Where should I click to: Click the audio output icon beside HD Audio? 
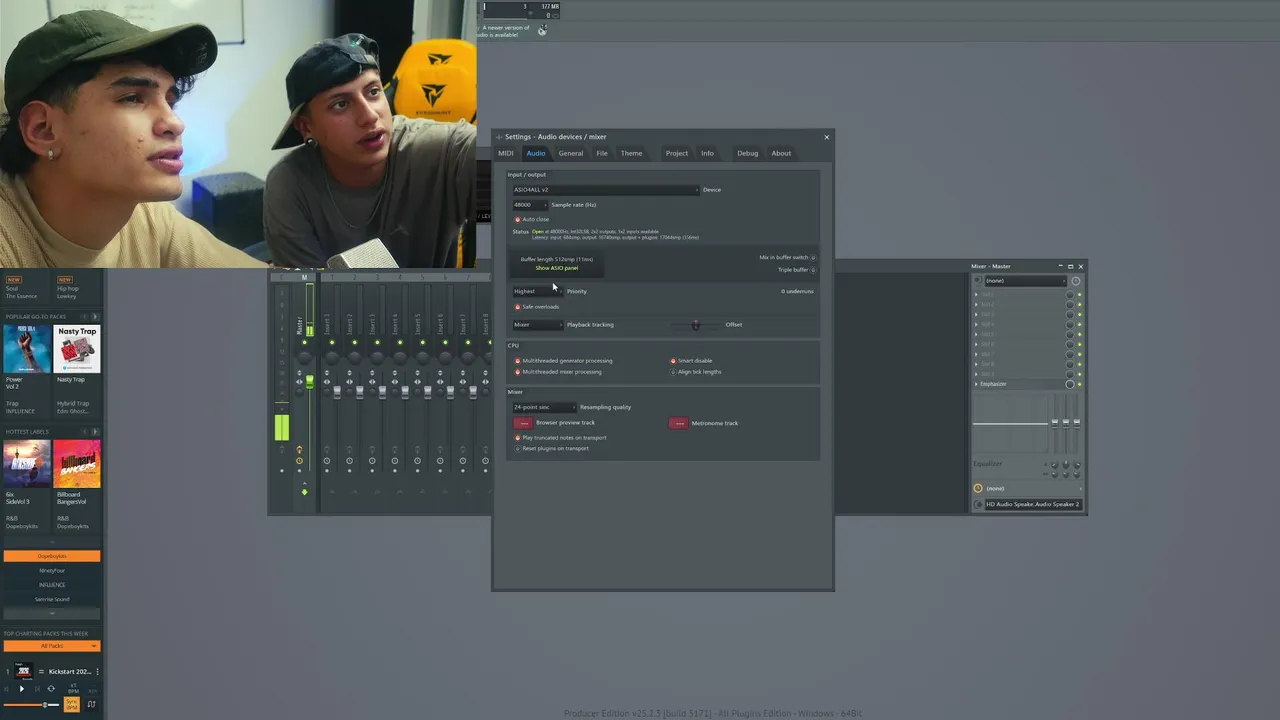[978, 504]
